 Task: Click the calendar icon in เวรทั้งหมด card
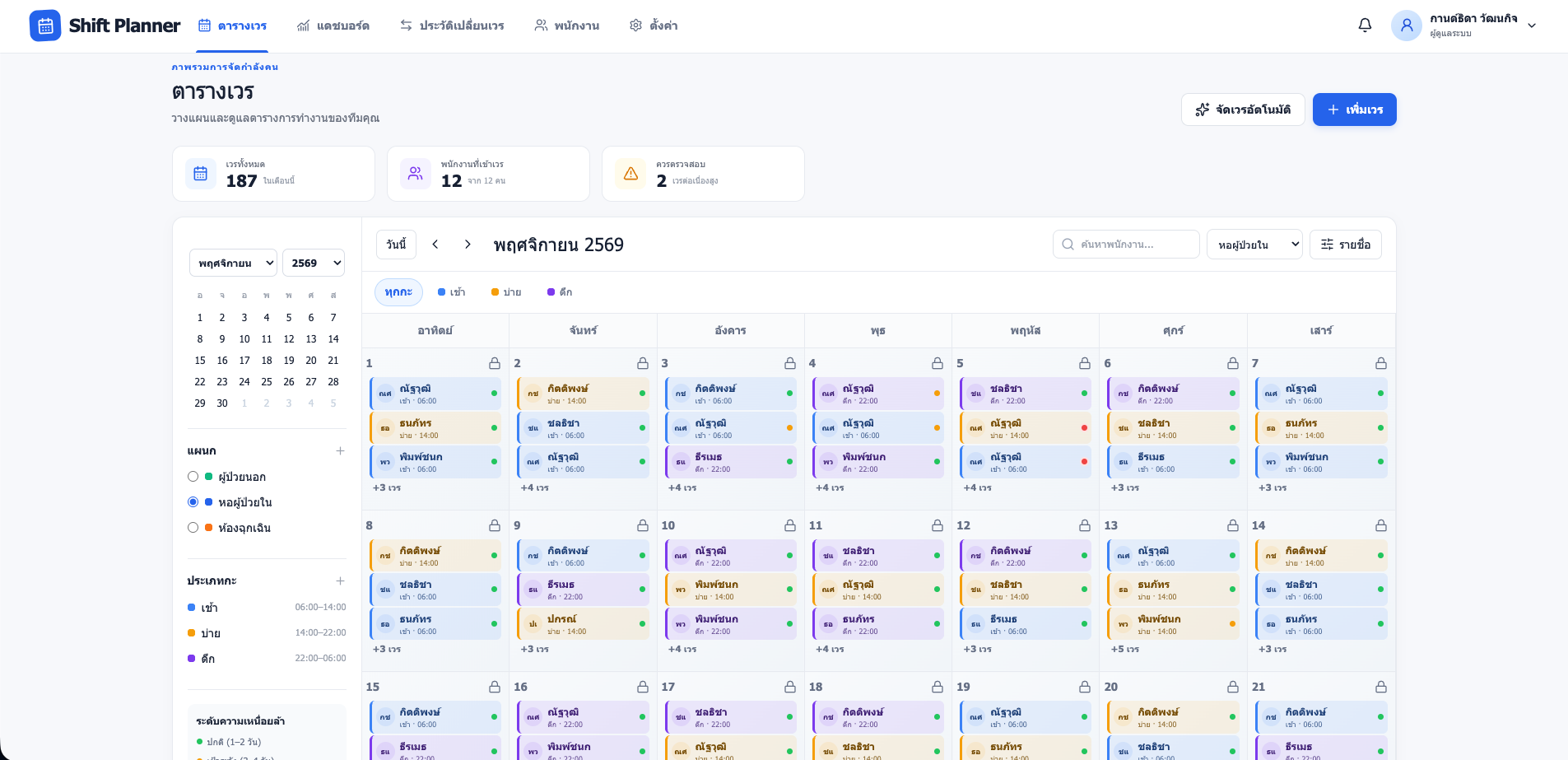click(x=200, y=174)
